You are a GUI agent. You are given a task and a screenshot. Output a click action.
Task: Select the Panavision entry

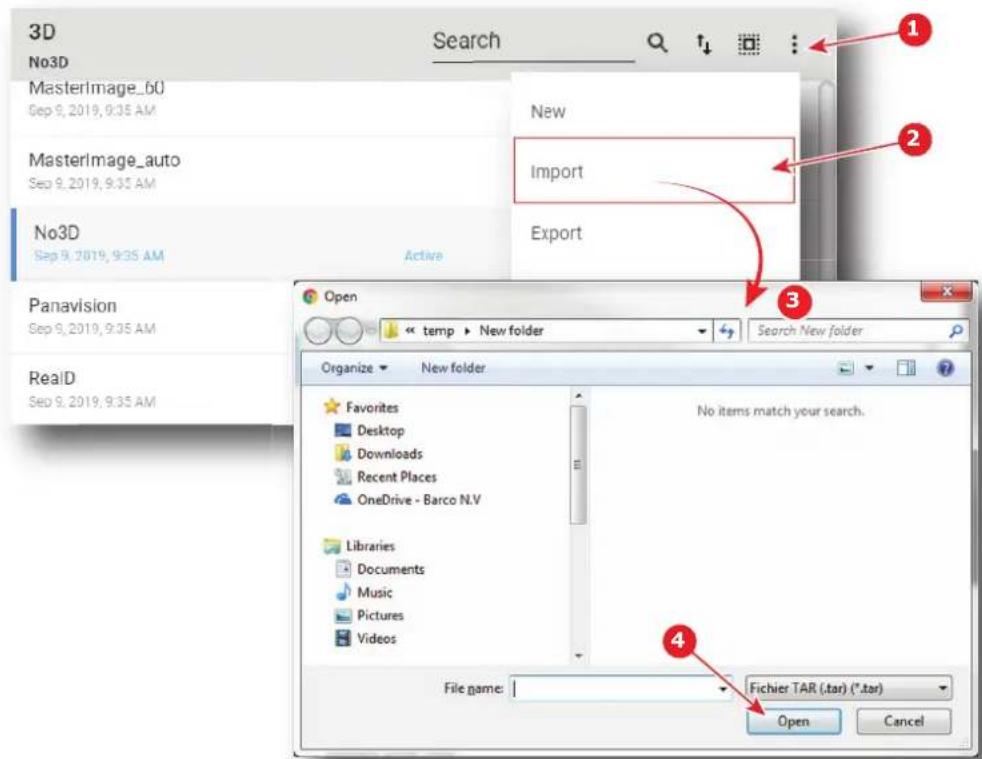[x=153, y=316]
